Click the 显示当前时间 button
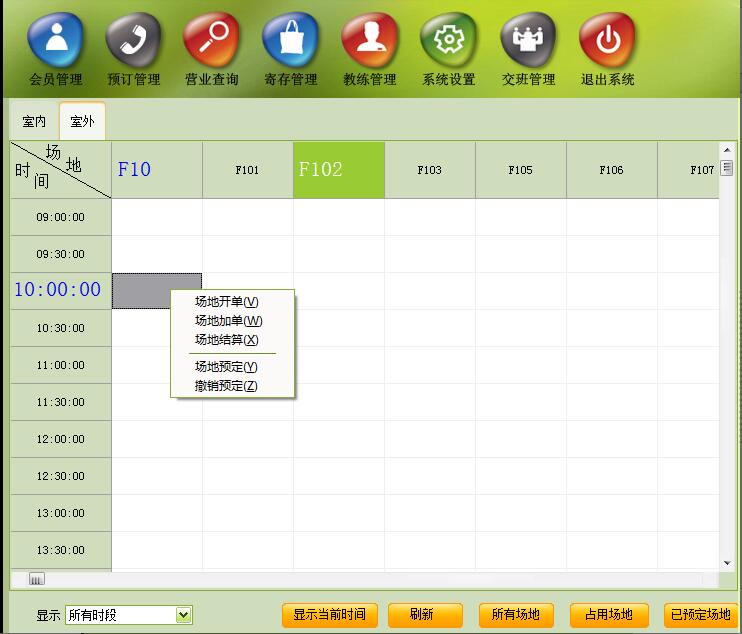Image resolution: width=742 pixels, height=634 pixels. [329, 615]
